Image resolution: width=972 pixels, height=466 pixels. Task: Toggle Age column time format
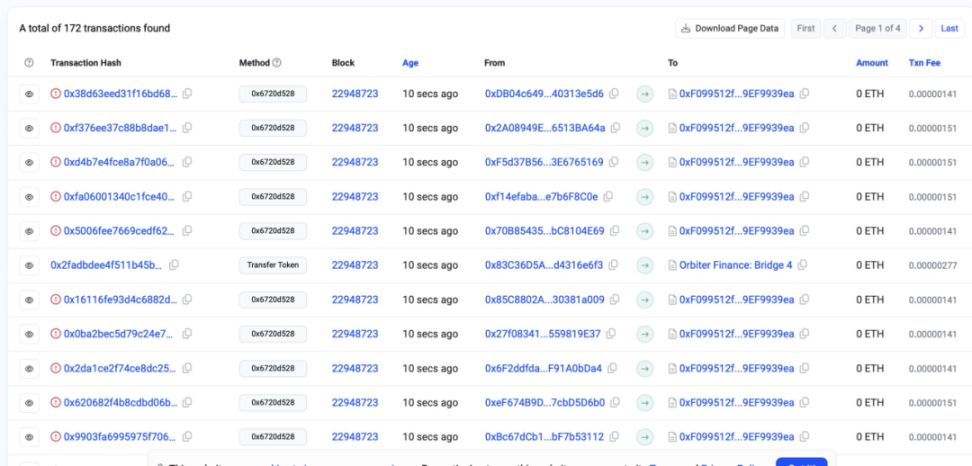coord(410,63)
